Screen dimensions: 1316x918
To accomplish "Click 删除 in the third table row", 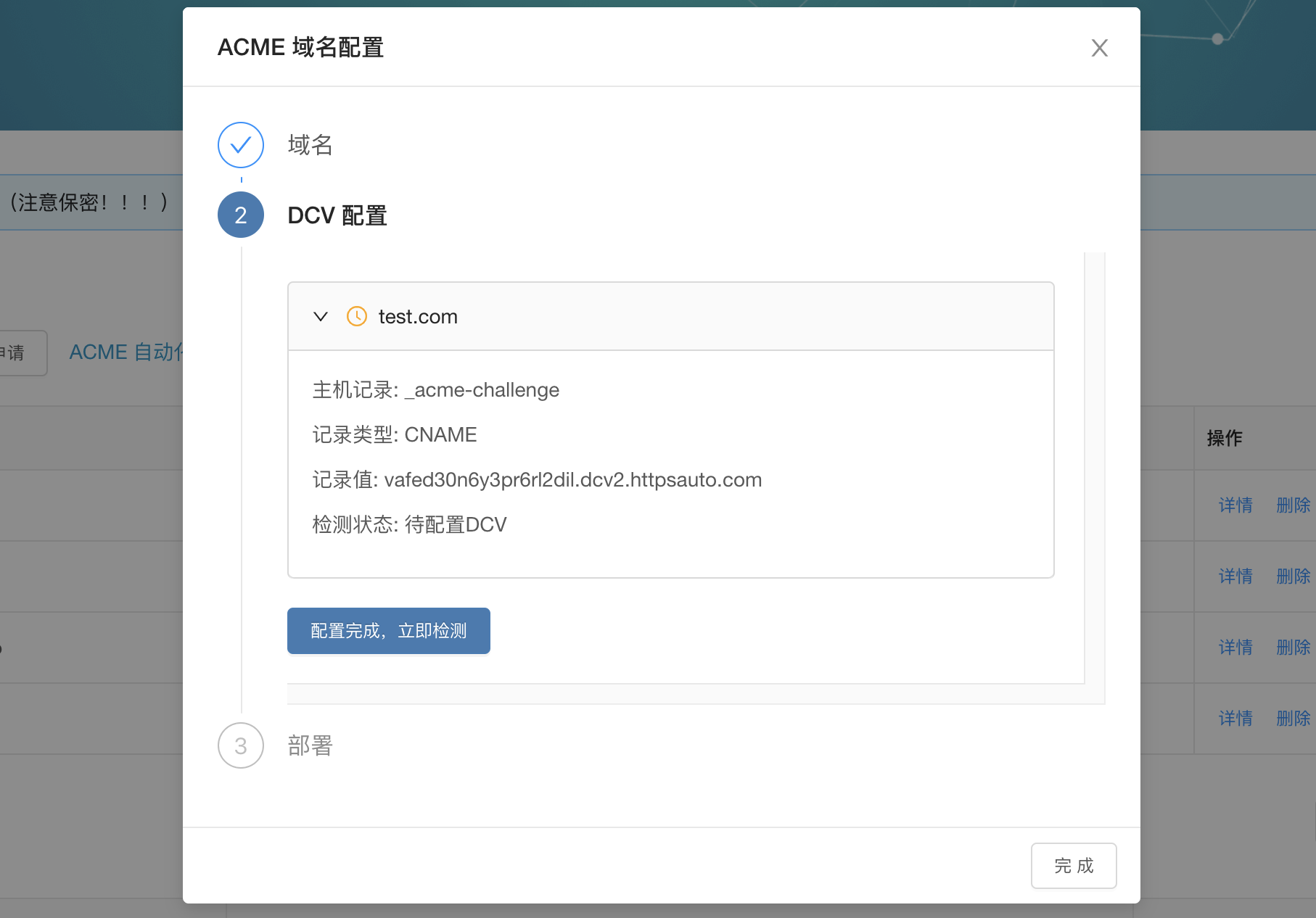I will [x=1293, y=648].
